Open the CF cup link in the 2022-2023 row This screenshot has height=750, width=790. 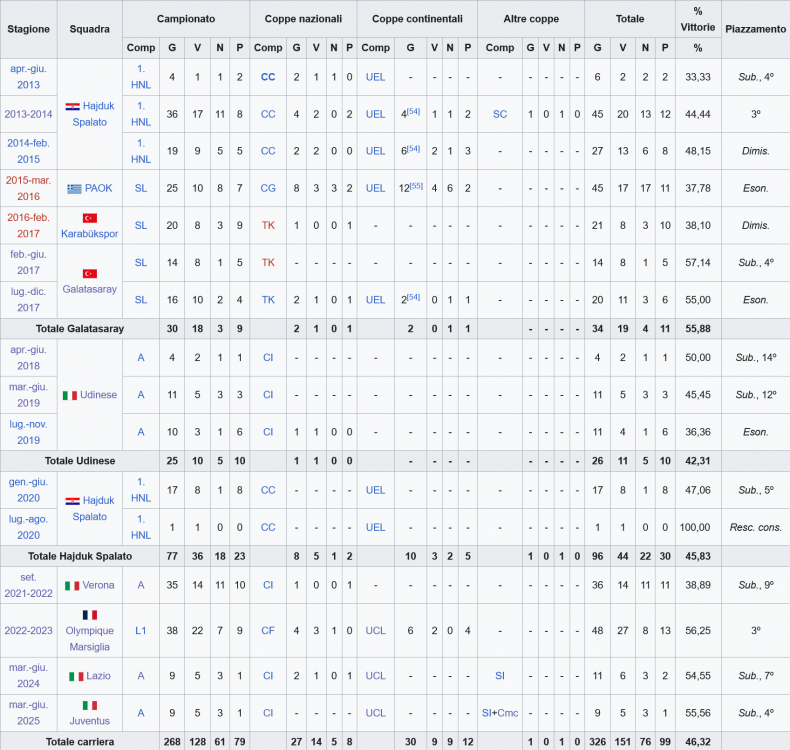(268, 631)
